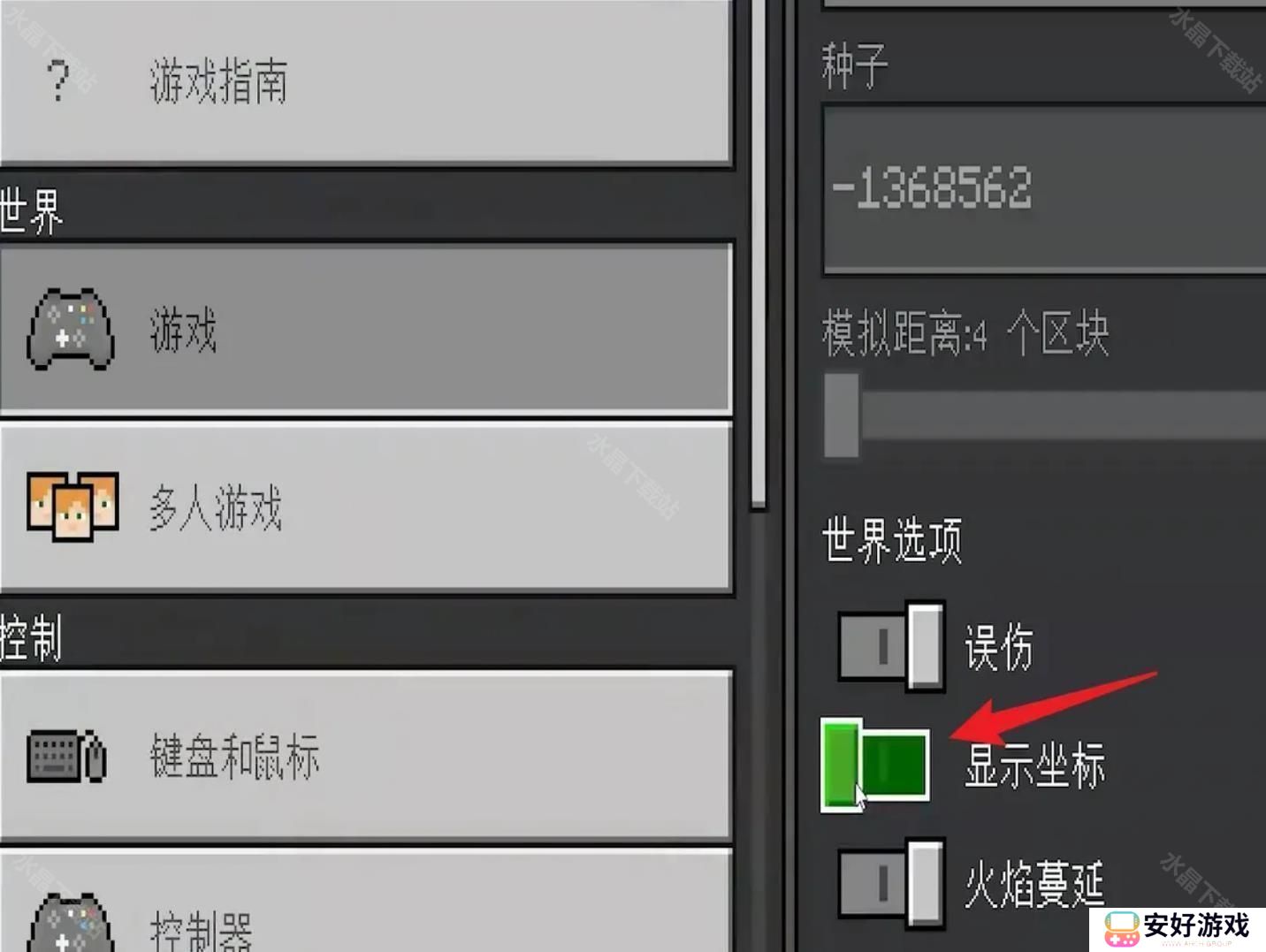Click the 显示坐标 label text

1035,765
